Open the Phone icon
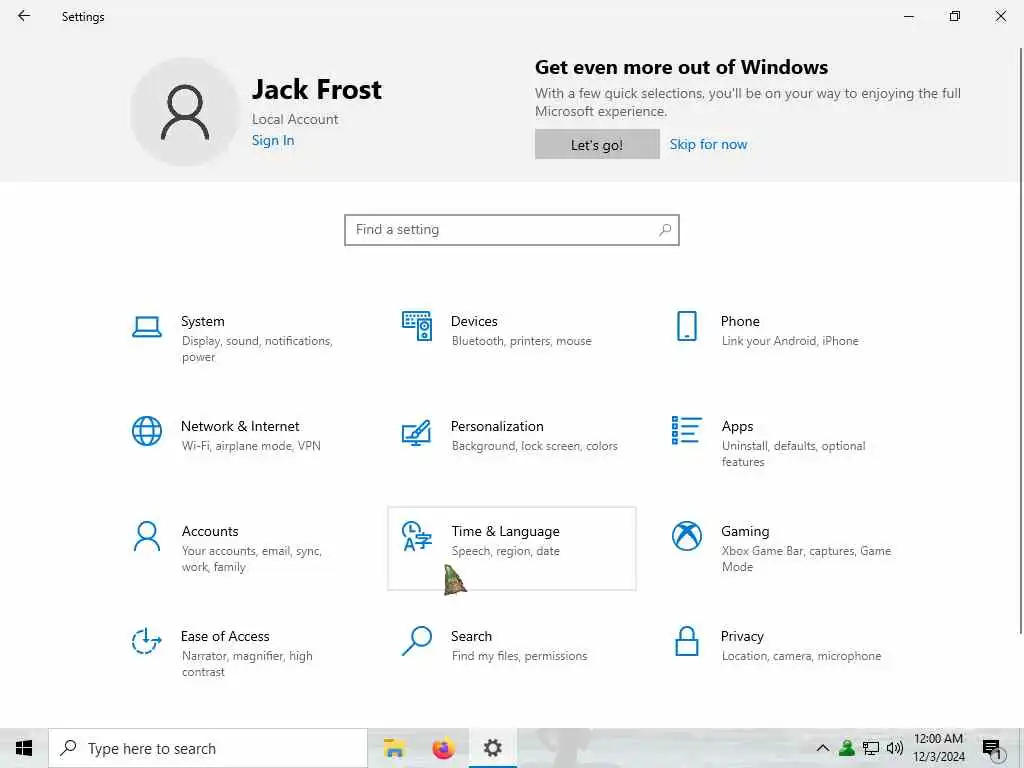The height and width of the screenshot is (768, 1024). pyautogui.click(x=687, y=326)
